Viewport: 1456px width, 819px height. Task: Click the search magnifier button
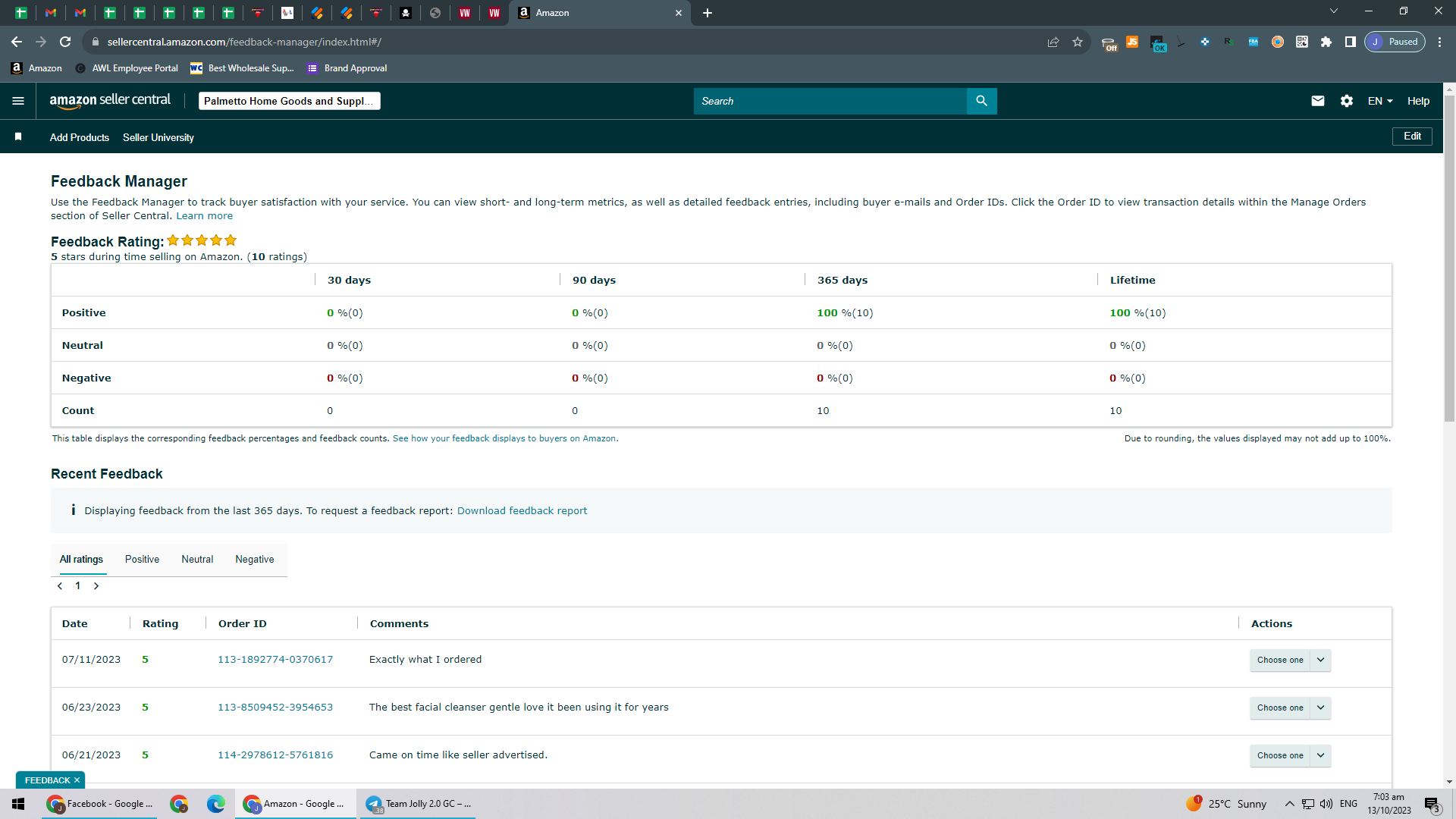tap(981, 101)
